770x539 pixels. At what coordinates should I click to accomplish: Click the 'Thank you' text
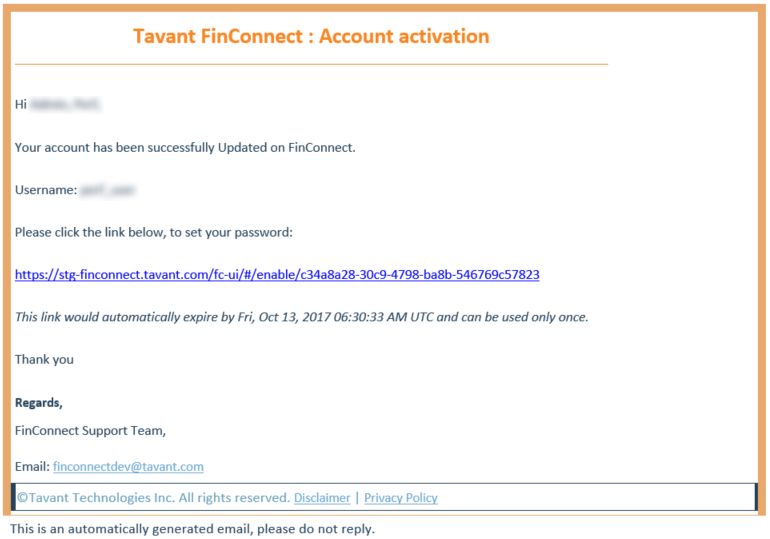[x=44, y=359]
